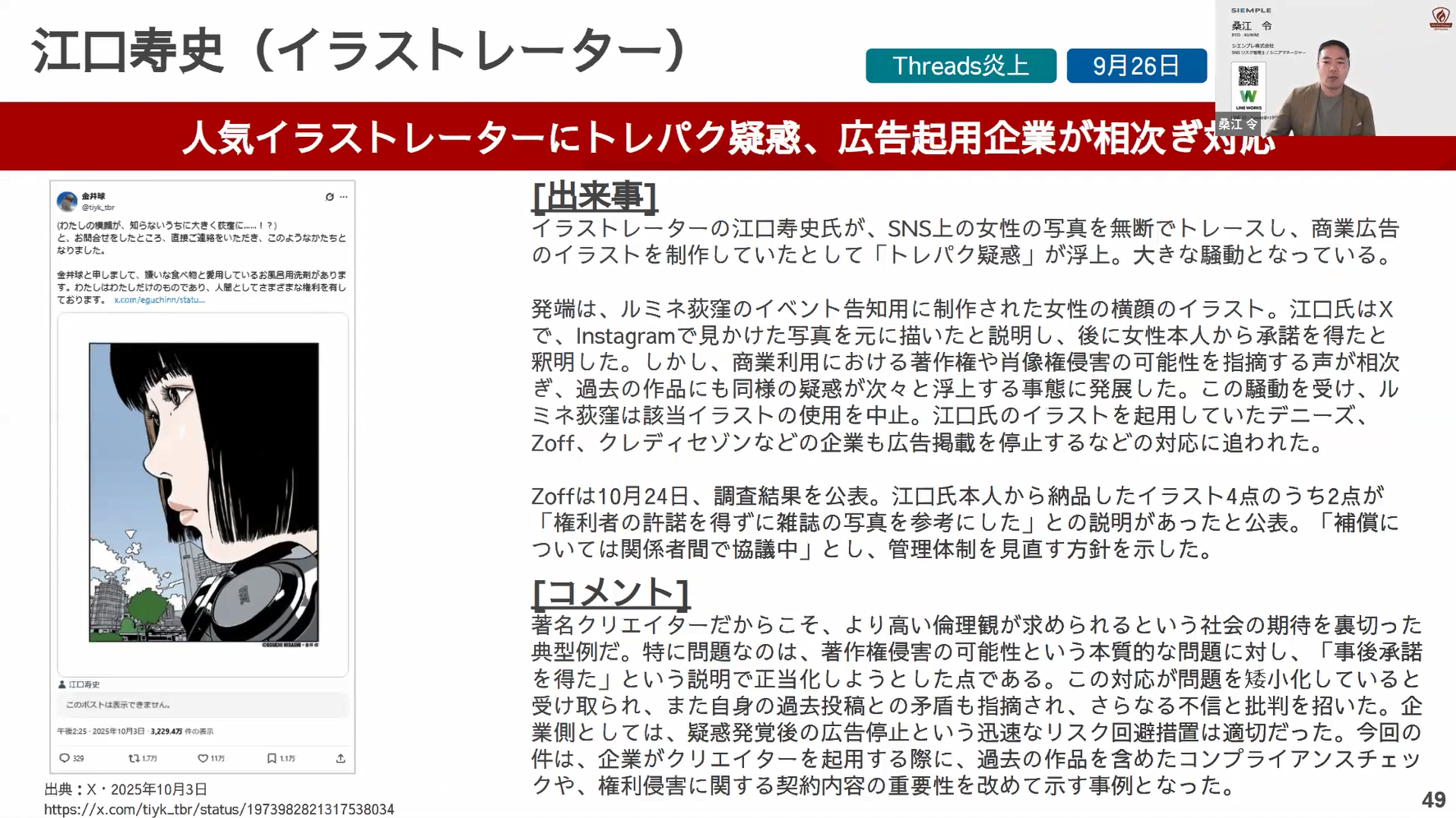Click the @tiyk_tbr username handle
This screenshot has height=818, width=1456.
pos(98,208)
